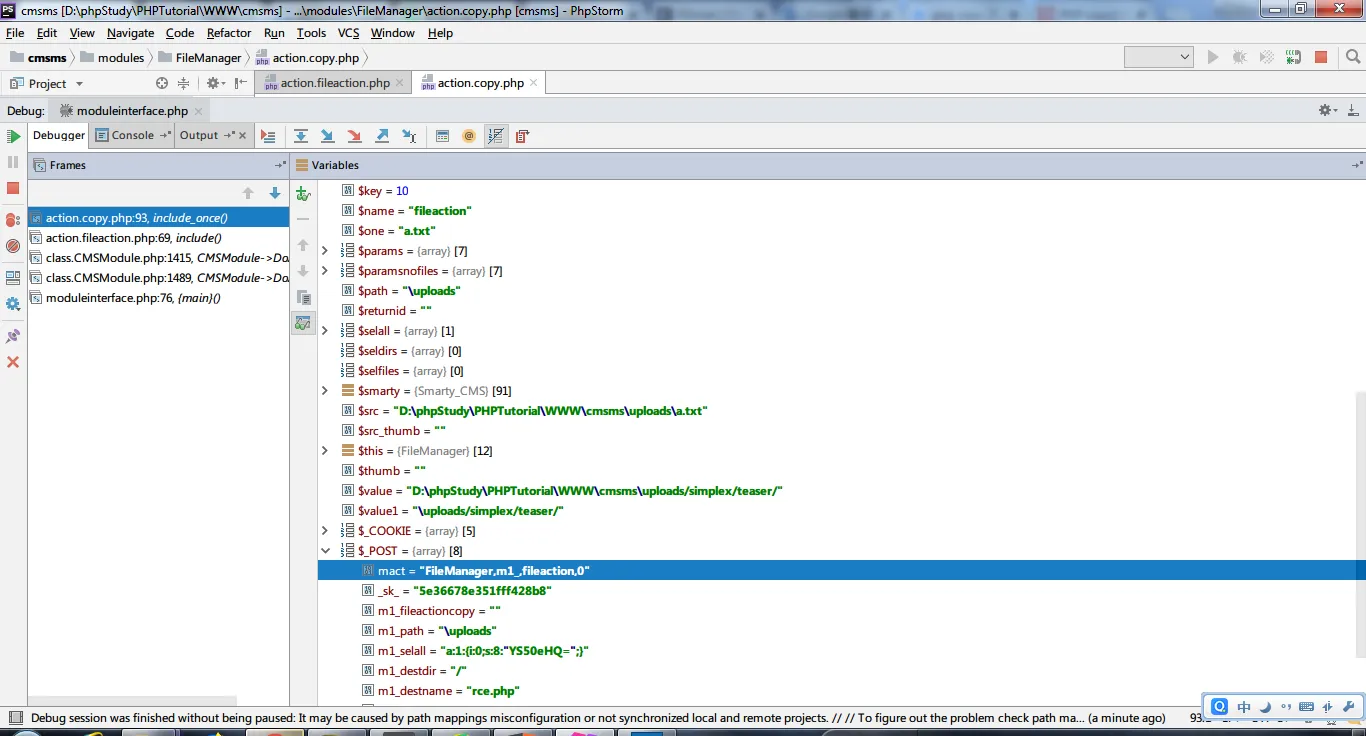The height and width of the screenshot is (736, 1366).
Task: Click Force Step Into red arrow
Action: coord(354,136)
